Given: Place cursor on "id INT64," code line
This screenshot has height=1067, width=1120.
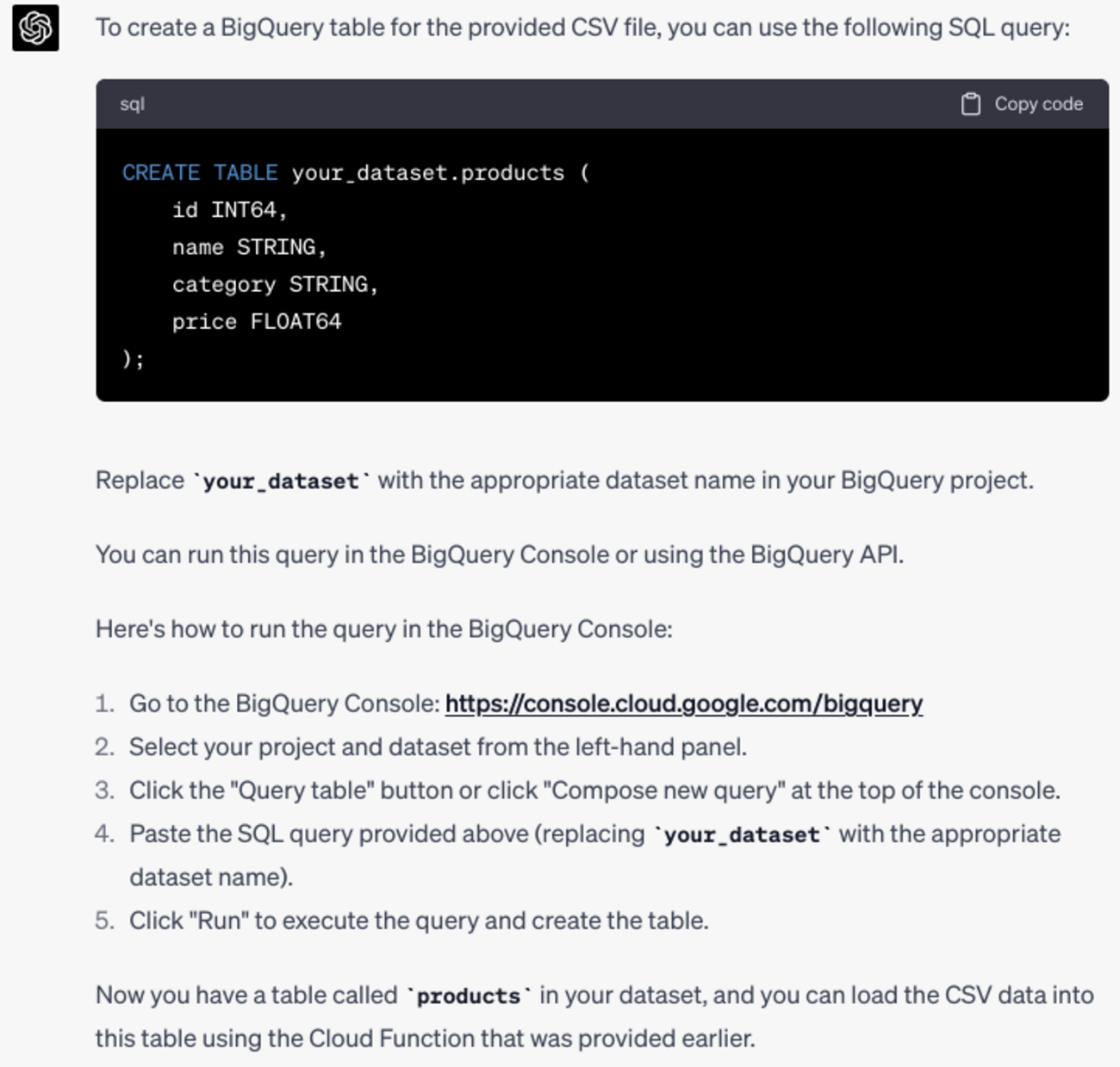Looking at the screenshot, I should point(229,210).
